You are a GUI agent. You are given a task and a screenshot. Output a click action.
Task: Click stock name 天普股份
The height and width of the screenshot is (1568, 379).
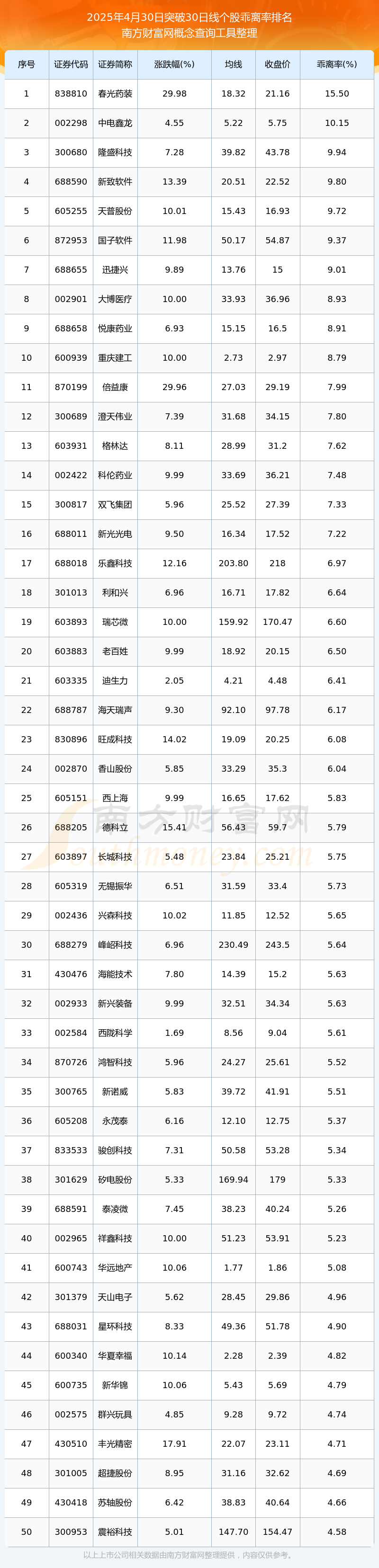click(x=115, y=211)
